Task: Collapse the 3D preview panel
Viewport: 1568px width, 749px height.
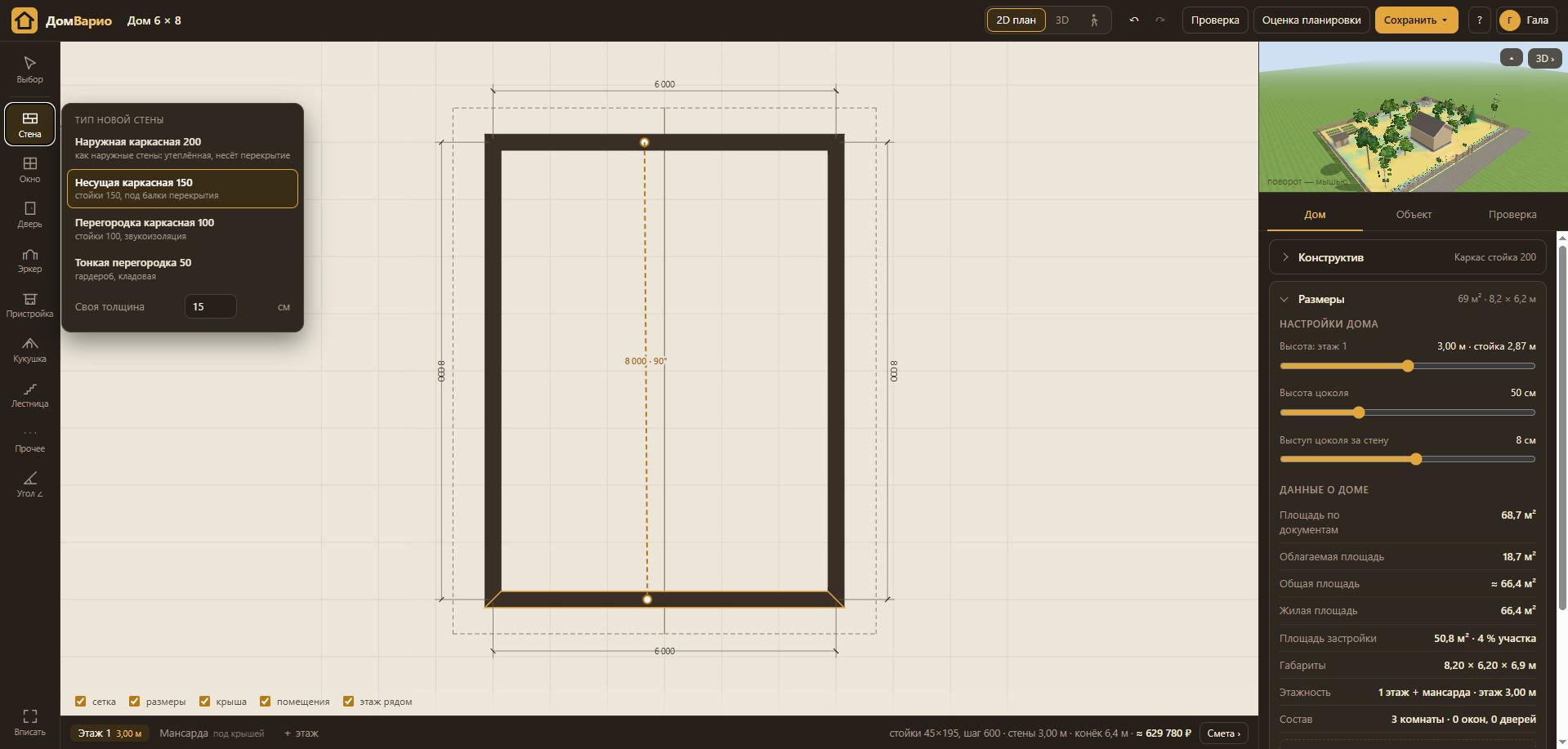Action: pyautogui.click(x=1511, y=58)
